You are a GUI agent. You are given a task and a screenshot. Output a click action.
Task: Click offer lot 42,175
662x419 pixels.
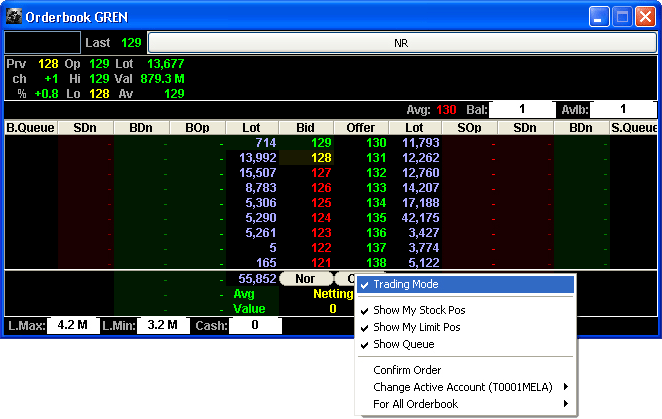pos(421,218)
